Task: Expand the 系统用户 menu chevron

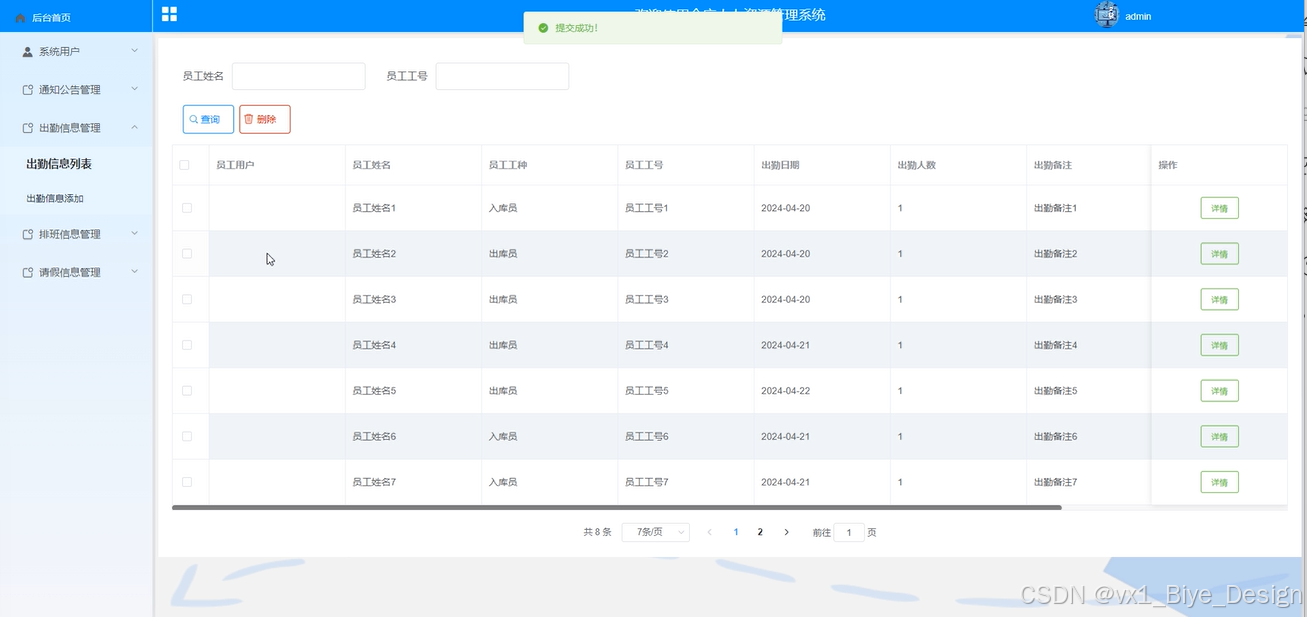Action: (135, 50)
